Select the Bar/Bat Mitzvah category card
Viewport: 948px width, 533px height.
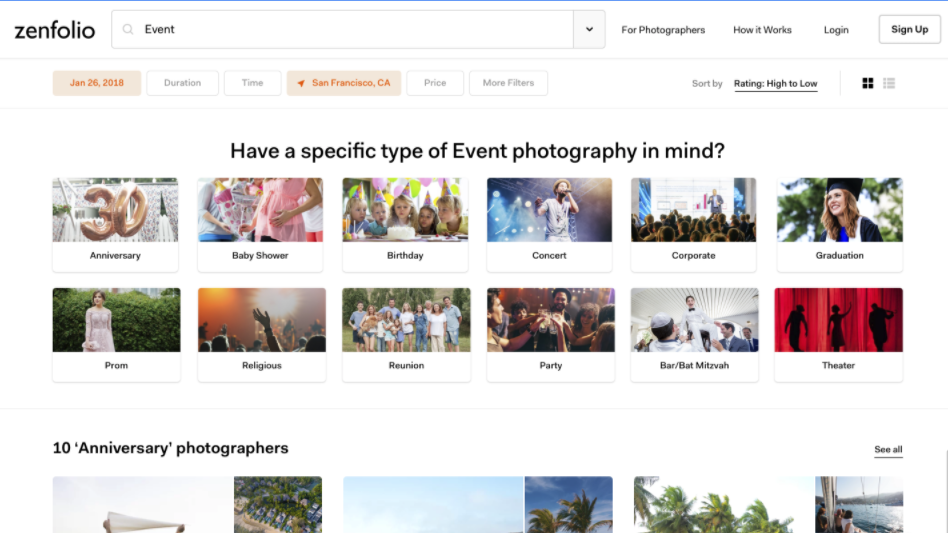694,334
